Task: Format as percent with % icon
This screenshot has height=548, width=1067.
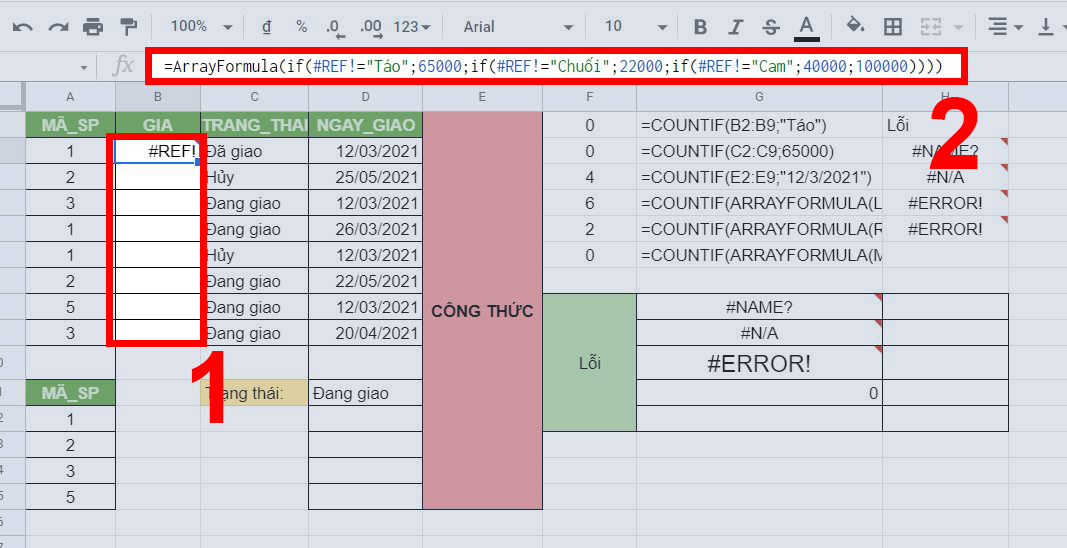Action: [301, 27]
